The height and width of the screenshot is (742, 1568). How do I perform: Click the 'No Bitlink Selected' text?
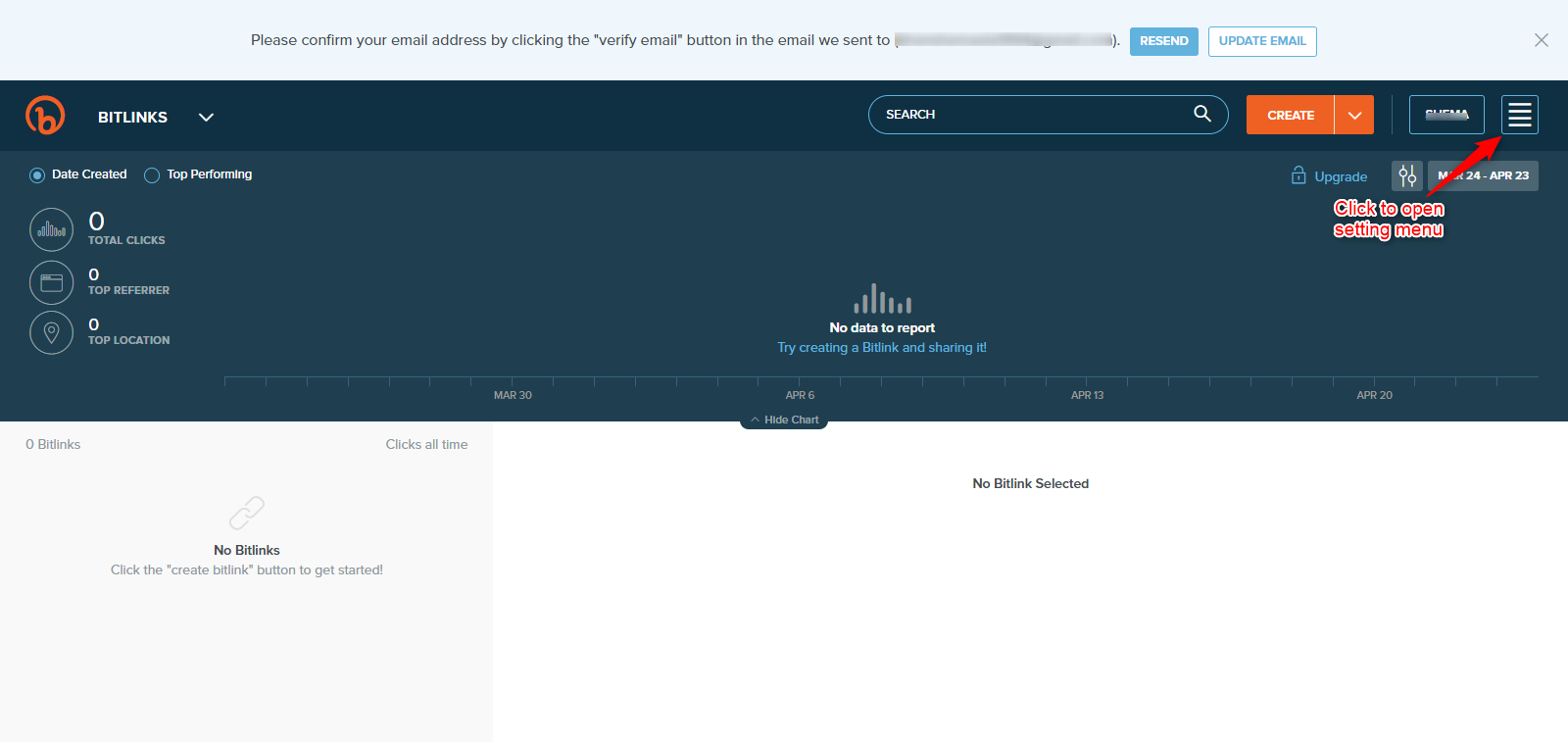tap(1030, 483)
